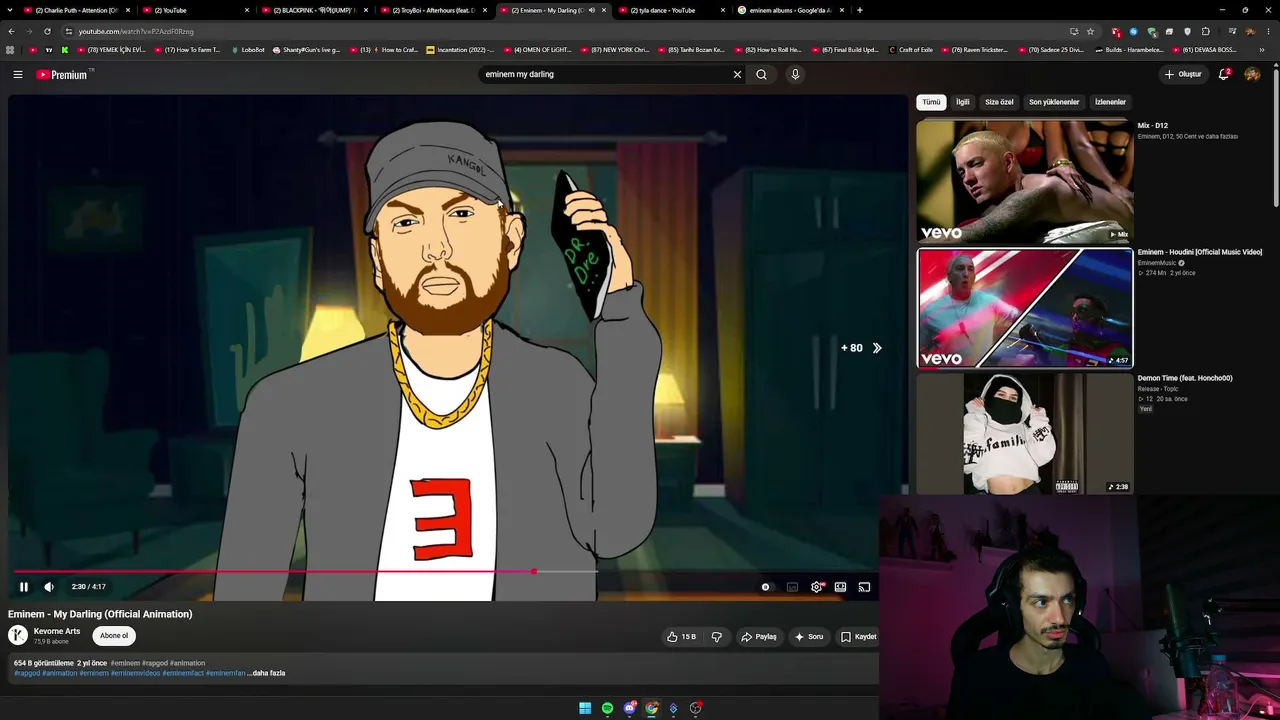Go to YouTube Premium home logo
The image size is (1280, 720).
pos(62,74)
